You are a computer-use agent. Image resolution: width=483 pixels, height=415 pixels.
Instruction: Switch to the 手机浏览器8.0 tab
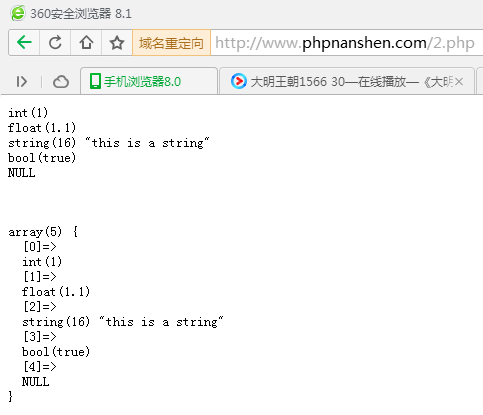[x=149, y=81]
